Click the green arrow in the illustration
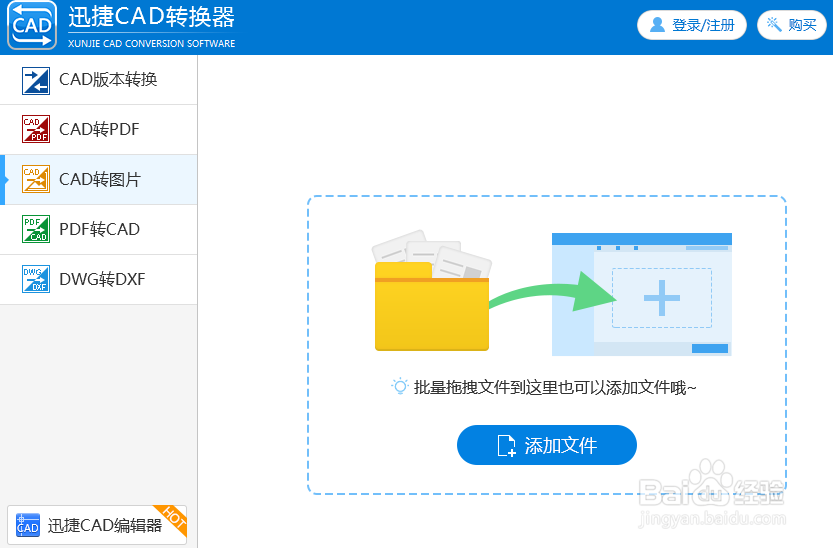 552,292
